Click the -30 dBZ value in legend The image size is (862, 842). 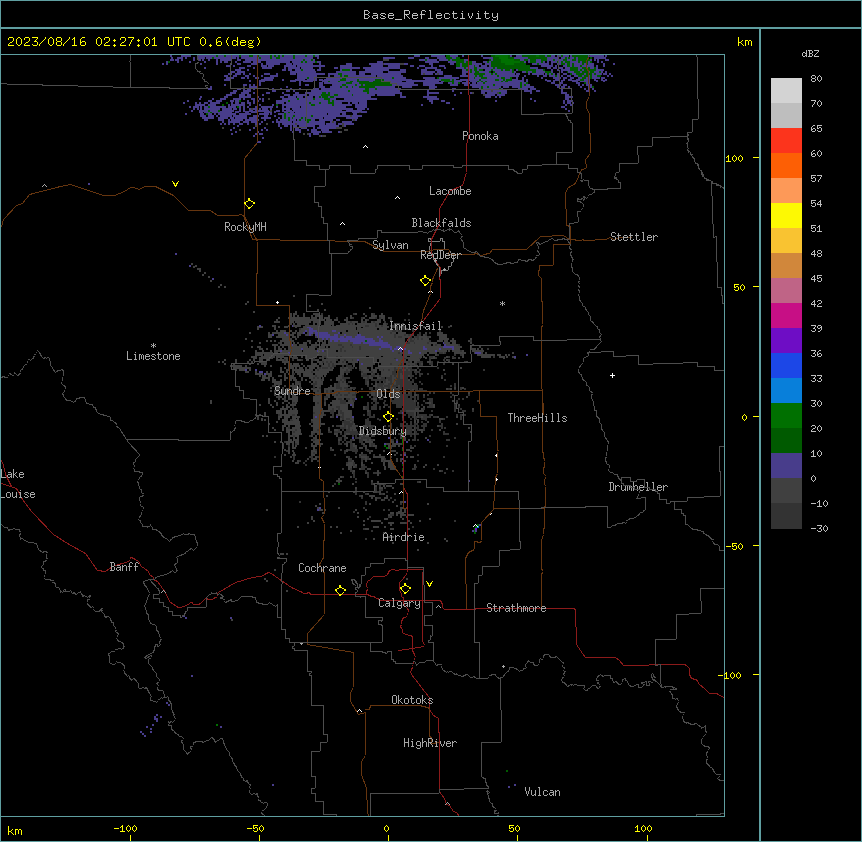(x=819, y=529)
